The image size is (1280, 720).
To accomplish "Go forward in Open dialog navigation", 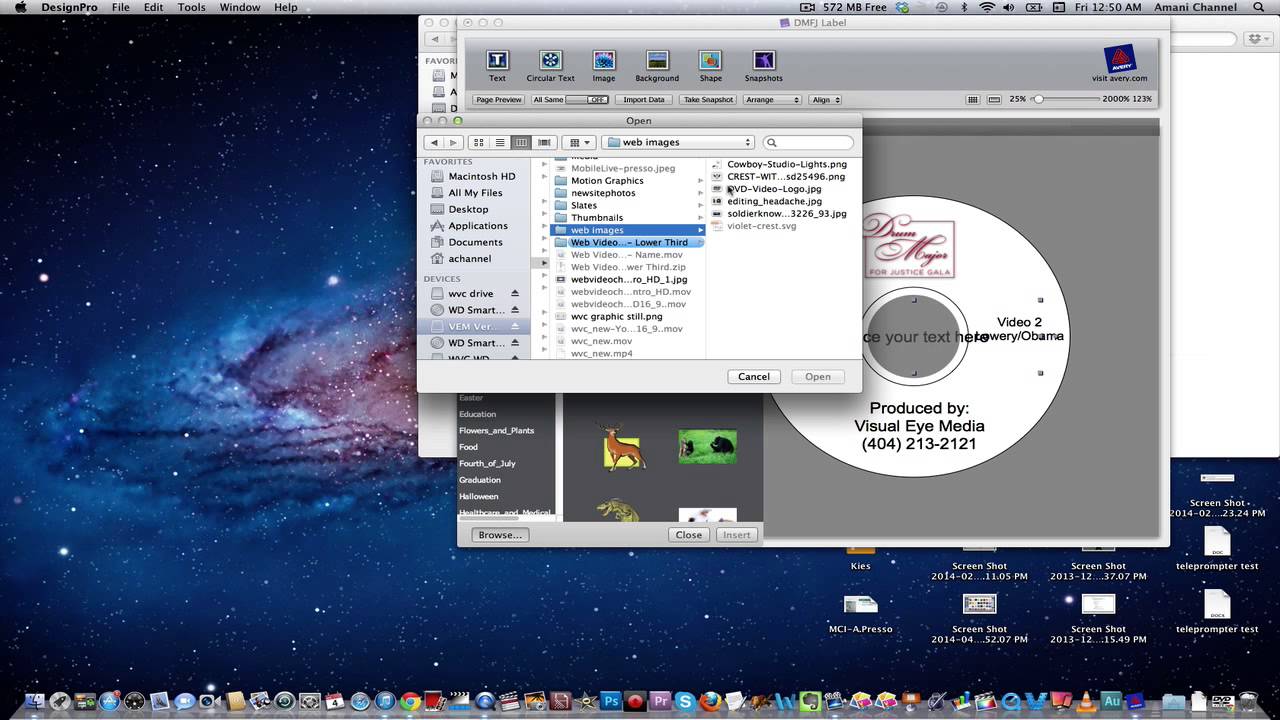I will [453, 143].
